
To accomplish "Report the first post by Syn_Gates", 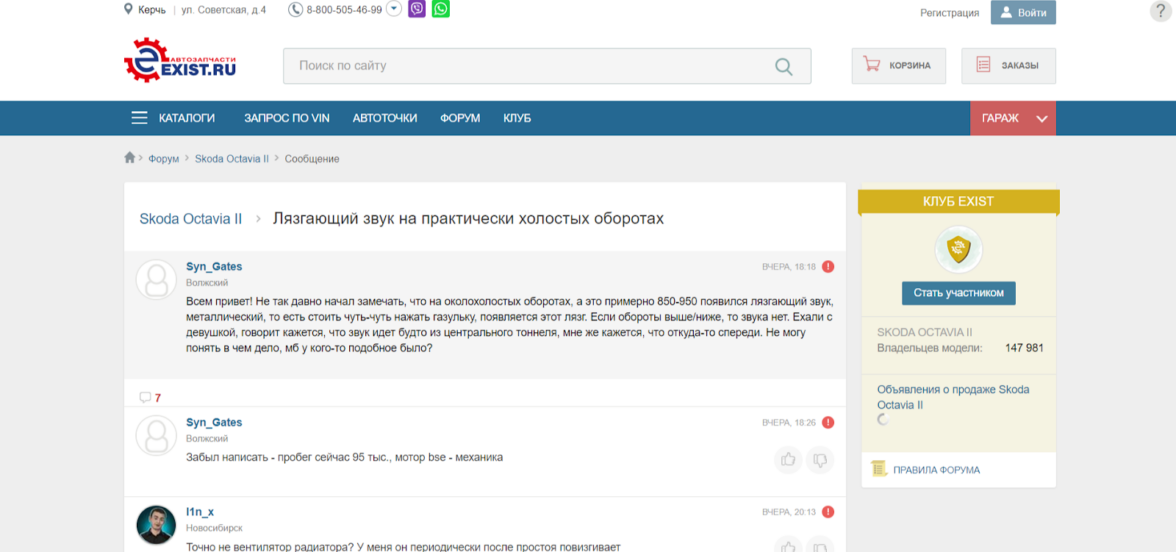I will click(828, 267).
